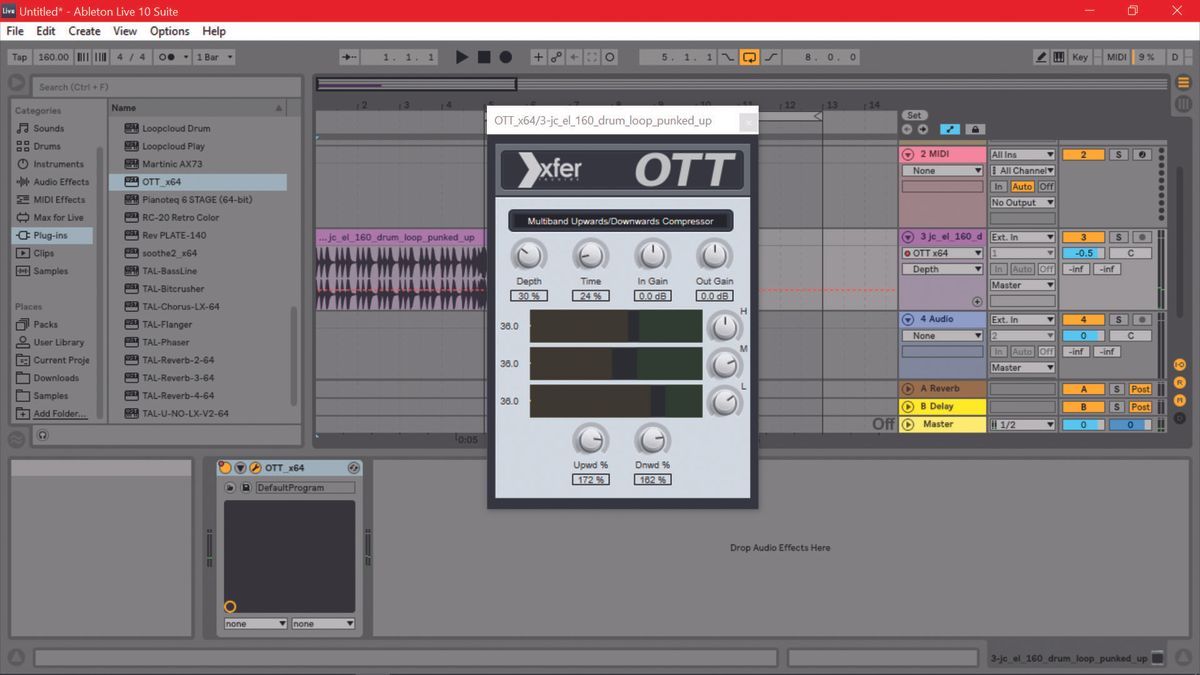1200x675 pixels.
Task: Select the Plug-ins category in browser
Action: tap(53, 236)
